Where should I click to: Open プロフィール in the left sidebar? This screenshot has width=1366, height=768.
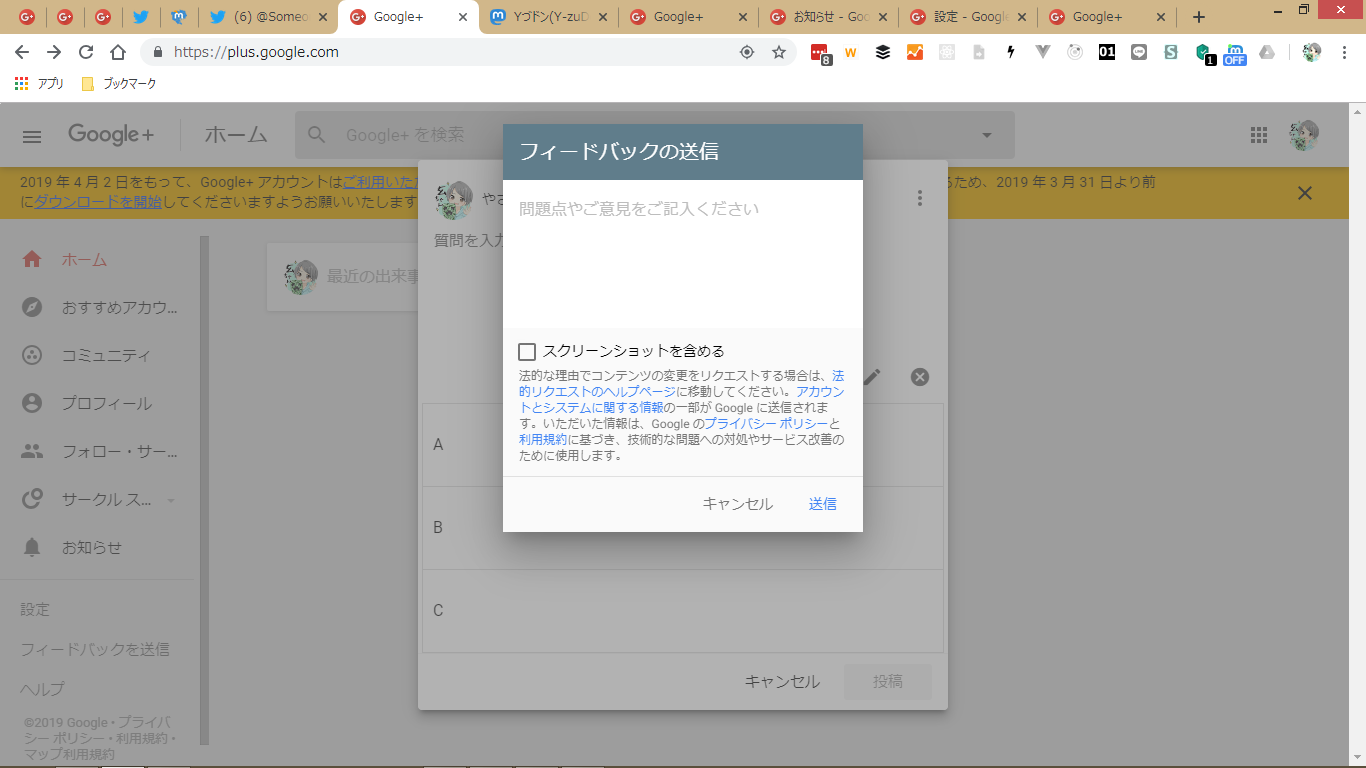coord(106,404)
